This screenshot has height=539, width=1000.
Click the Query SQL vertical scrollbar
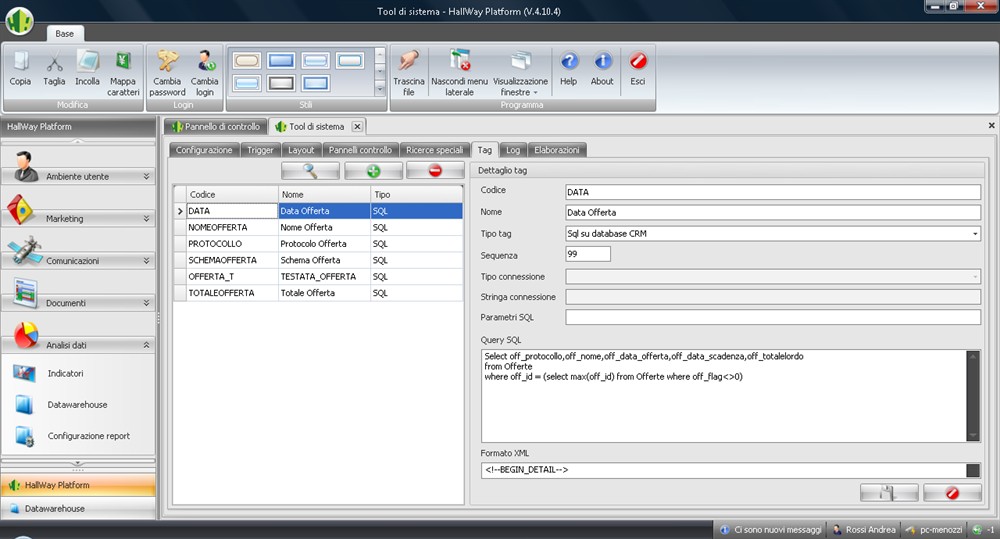[973, 395]
